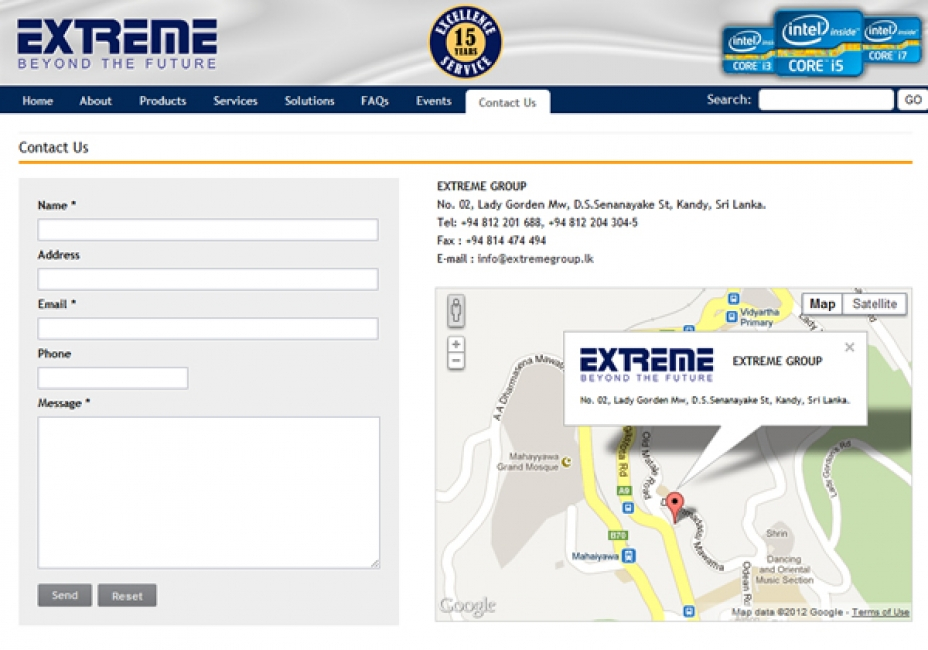Click the Street View pegman icon

pyautogui.click(x=456, y=311)
